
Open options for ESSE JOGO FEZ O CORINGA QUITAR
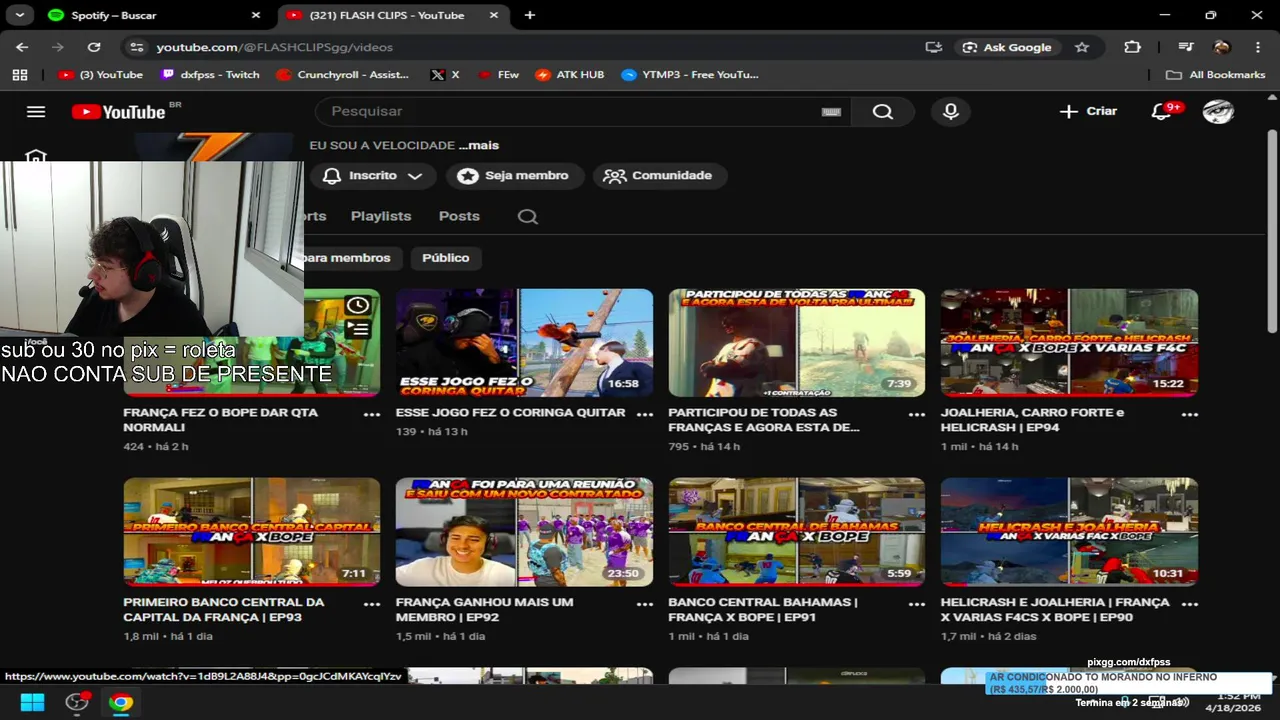[x=644, y=414]
